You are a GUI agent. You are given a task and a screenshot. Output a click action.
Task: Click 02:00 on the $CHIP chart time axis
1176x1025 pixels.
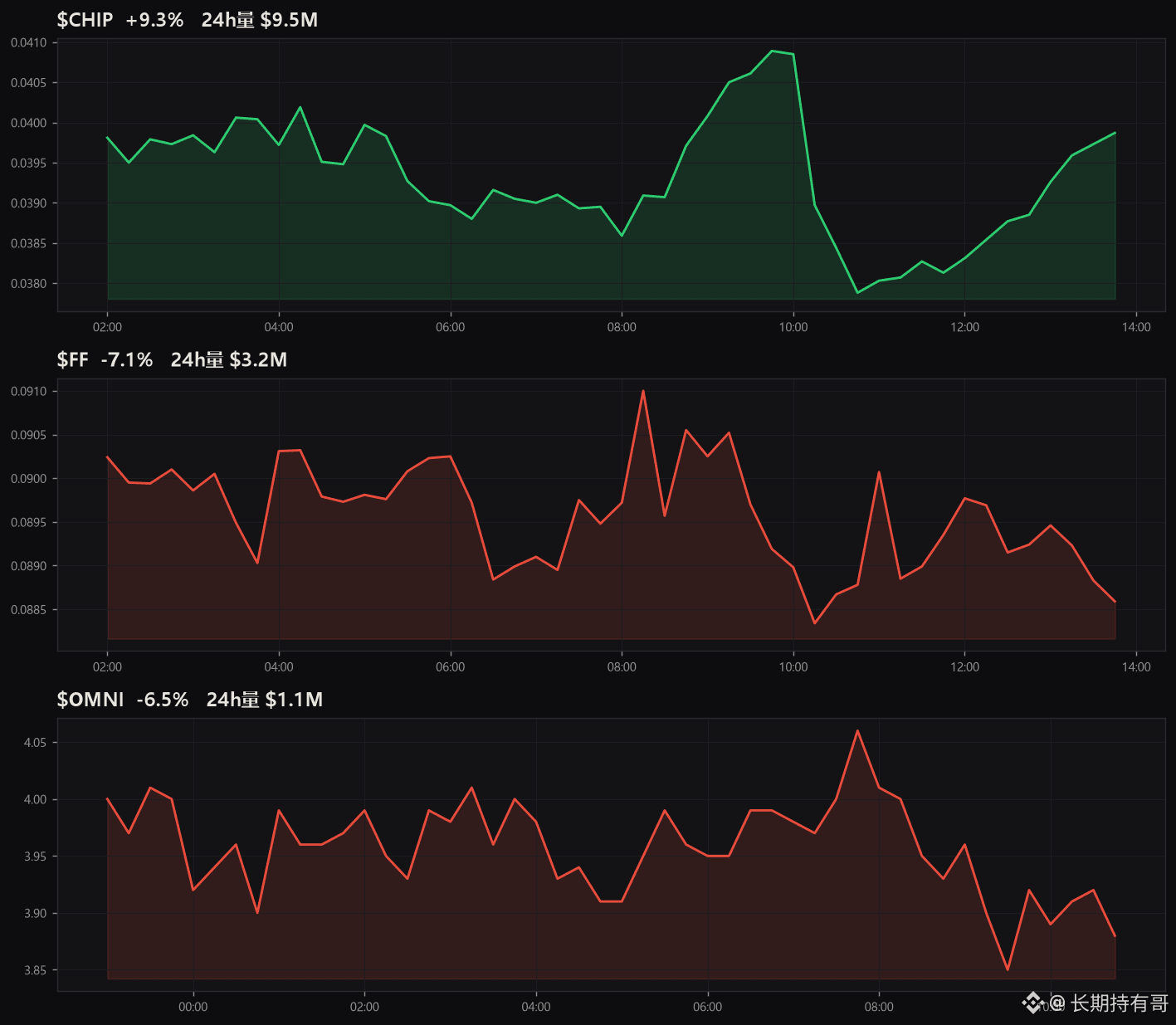(107, 327)
